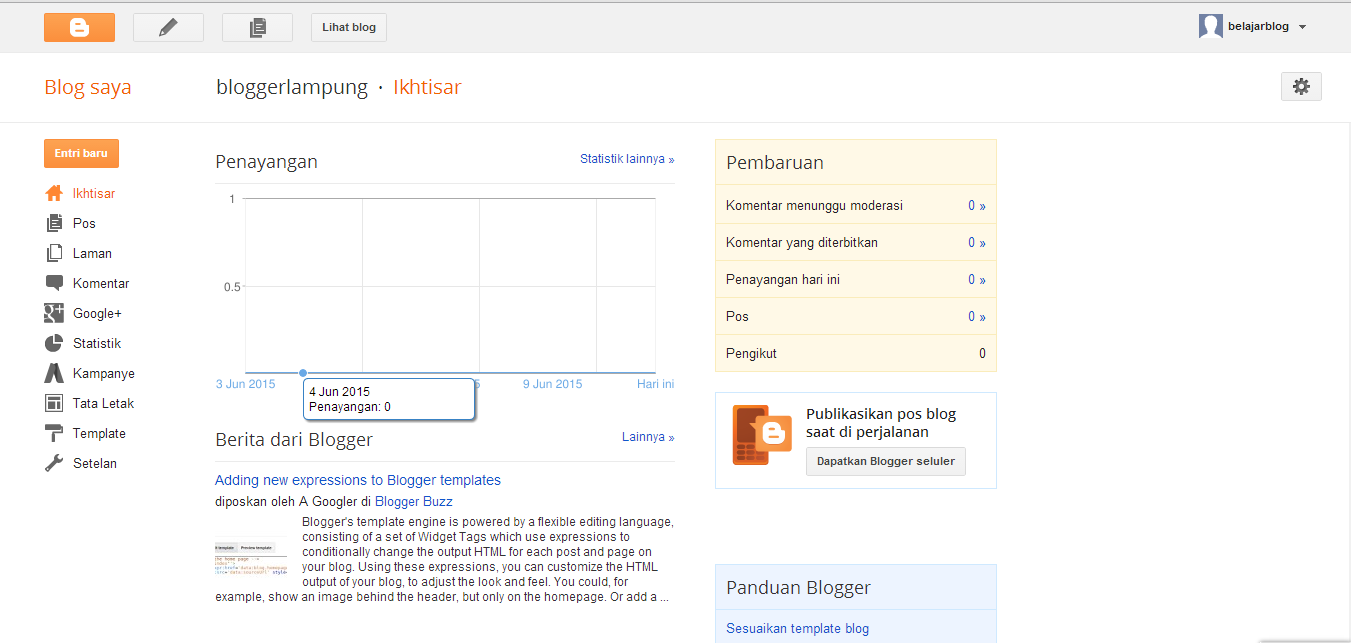Image resolution: width=1351 pixels, height=643 pixels.
Task: Click the Ikhtisar breadcrumb in the page header
Action: [x=427, y=87]
